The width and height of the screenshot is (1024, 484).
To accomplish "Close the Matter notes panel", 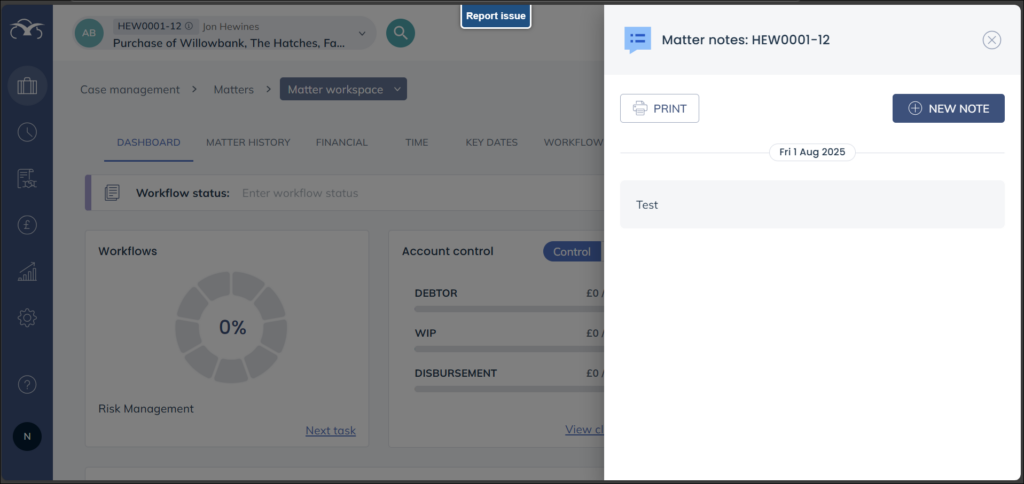I will [x=991, y=40].
